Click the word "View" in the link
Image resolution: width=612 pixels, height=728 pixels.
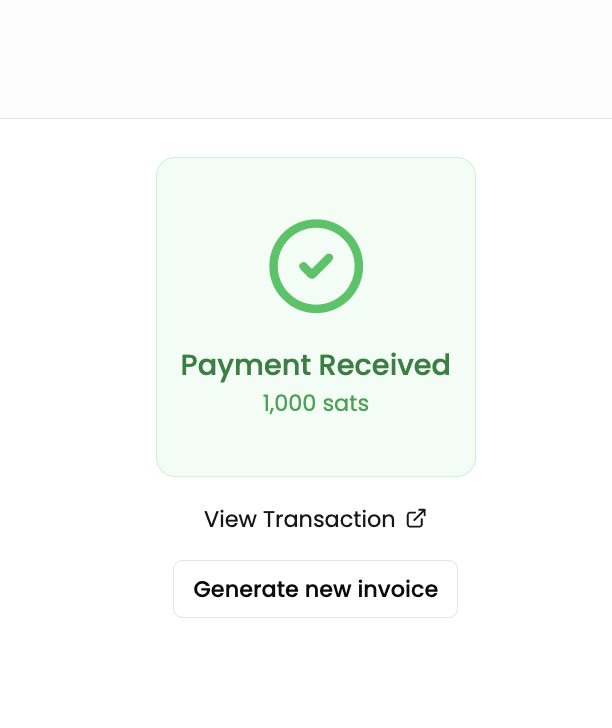(x=230, y=520)
